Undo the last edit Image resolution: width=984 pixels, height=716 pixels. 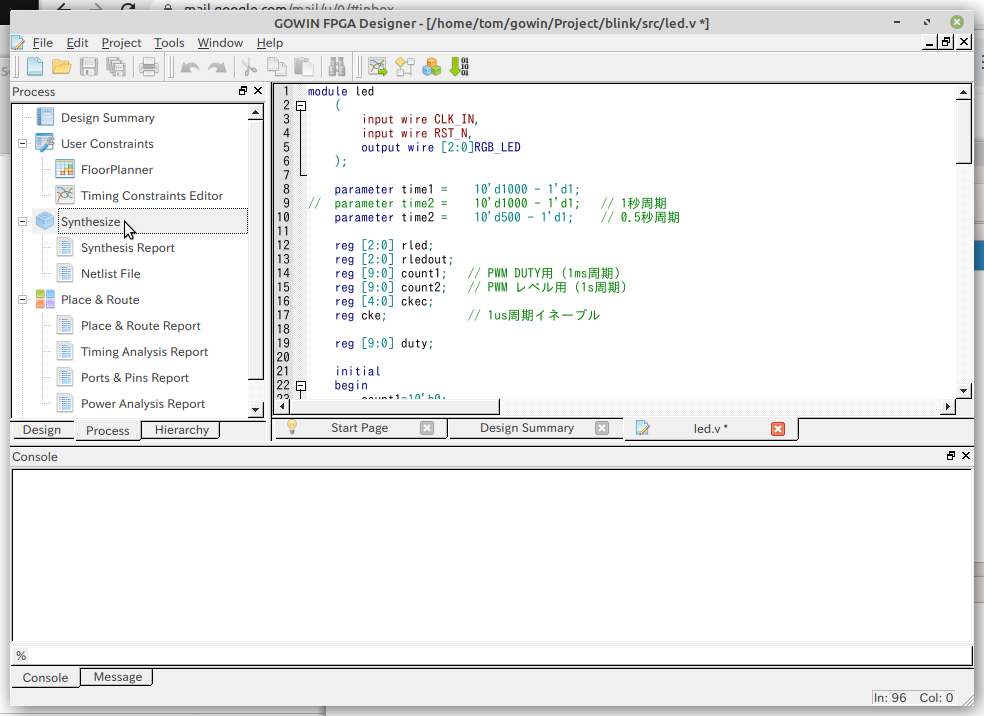190,67
